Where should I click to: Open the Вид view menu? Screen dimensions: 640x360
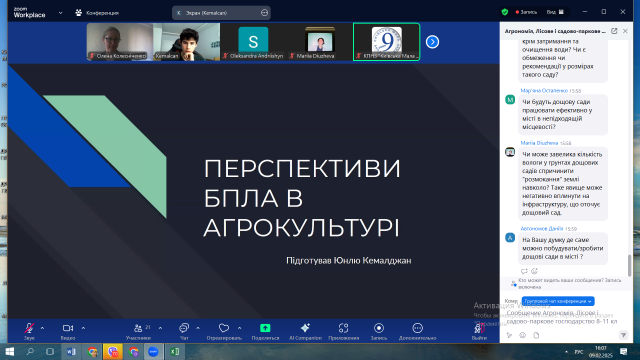pyautogui.click(x=555, y=12)
